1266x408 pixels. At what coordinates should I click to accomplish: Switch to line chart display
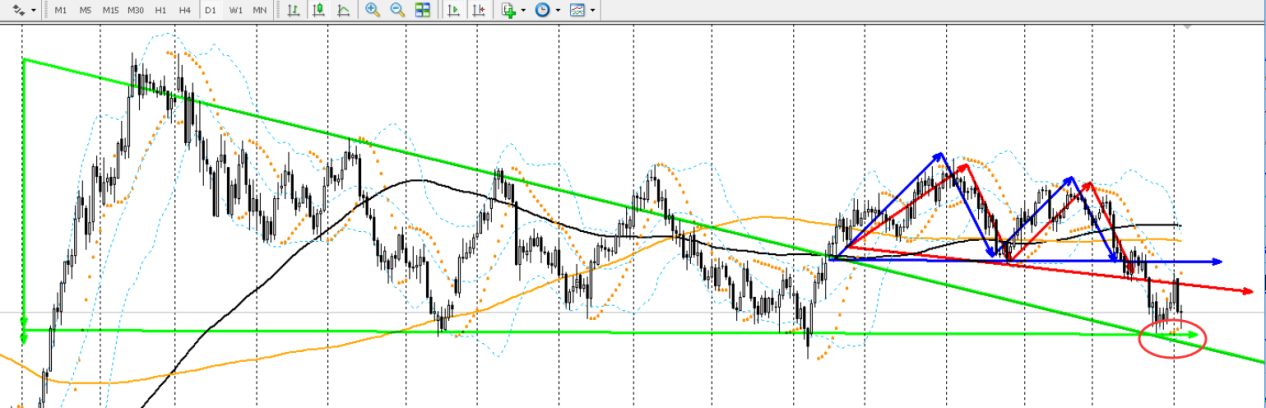[343, 10]
